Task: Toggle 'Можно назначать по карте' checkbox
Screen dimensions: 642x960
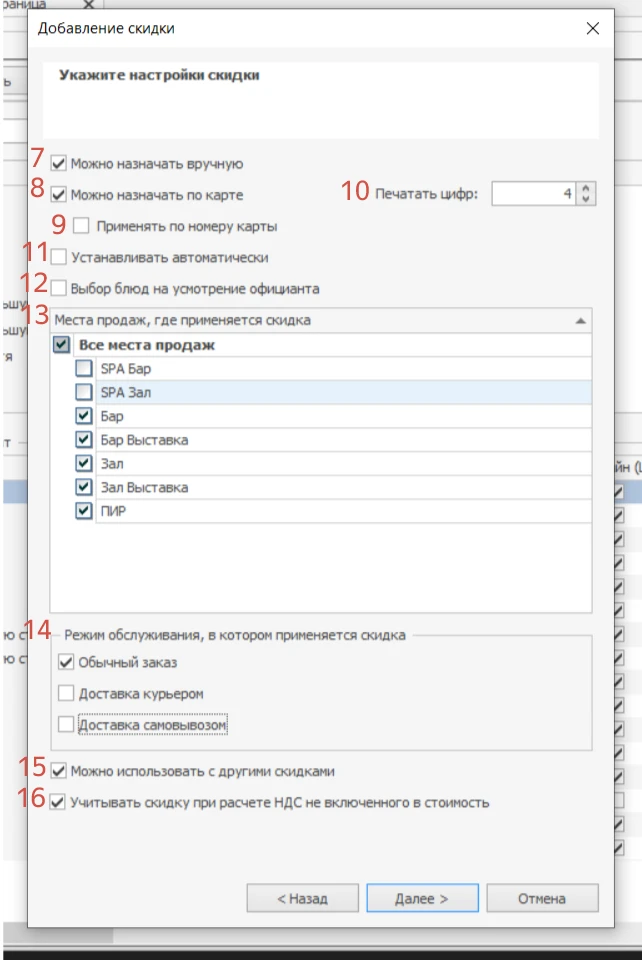Action: pos(59,195)
